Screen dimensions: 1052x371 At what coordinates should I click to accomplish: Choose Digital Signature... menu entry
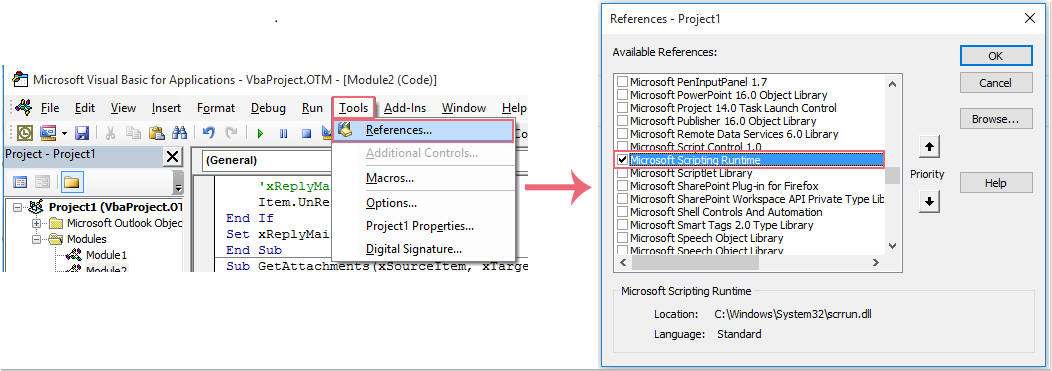point(414,249)
